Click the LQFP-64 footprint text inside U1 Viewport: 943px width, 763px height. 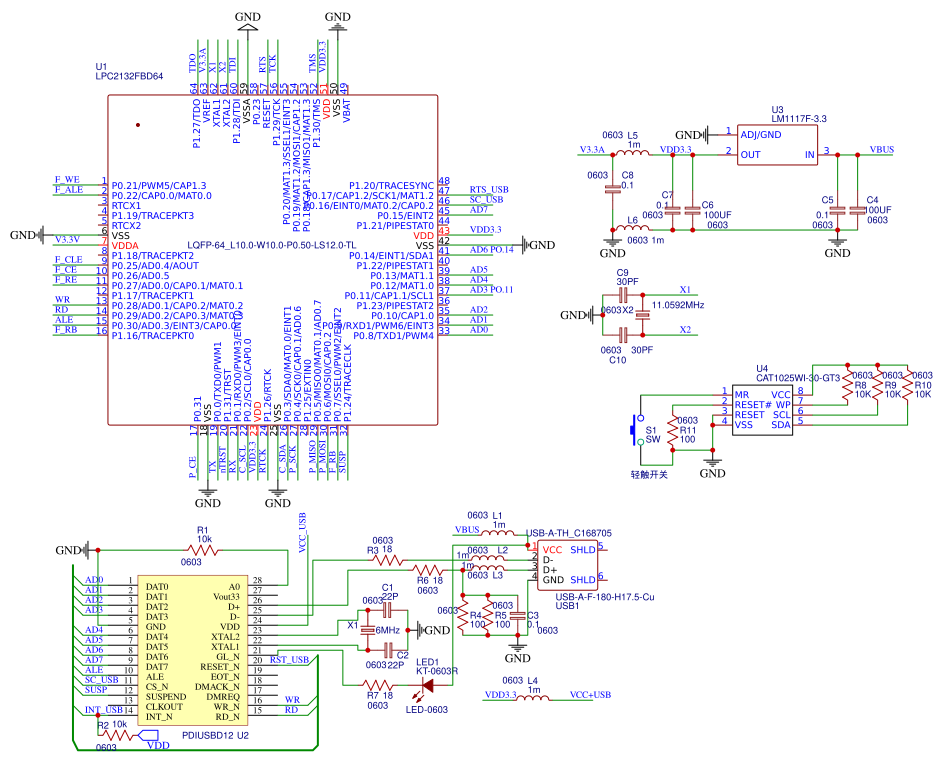point(271,245)
